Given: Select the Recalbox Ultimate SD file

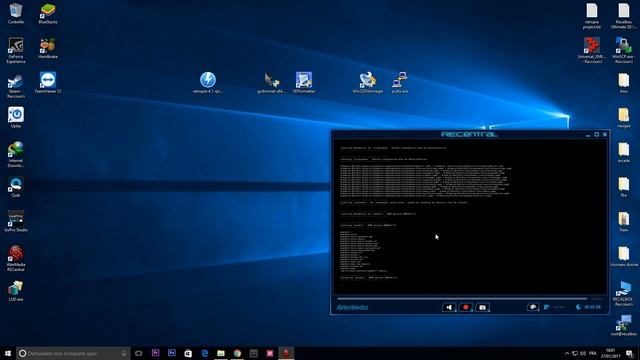Looking at the screenshot, I should click(x=624, y=16).
